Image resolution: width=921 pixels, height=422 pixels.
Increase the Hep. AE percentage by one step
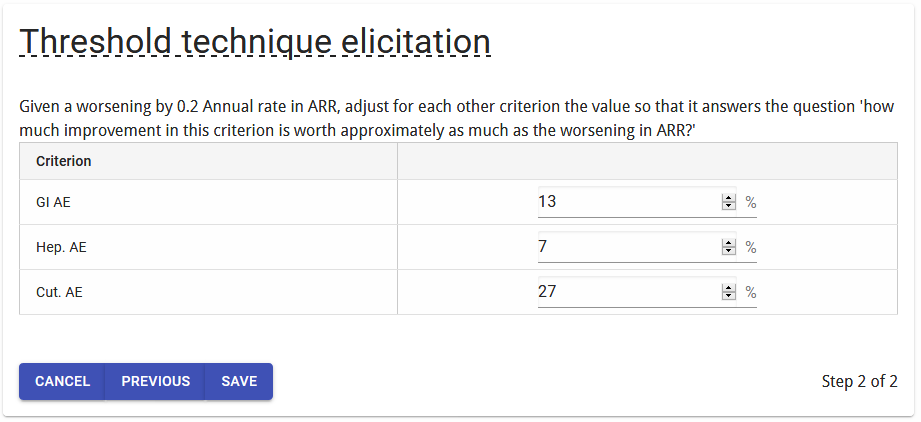(728, 243)
